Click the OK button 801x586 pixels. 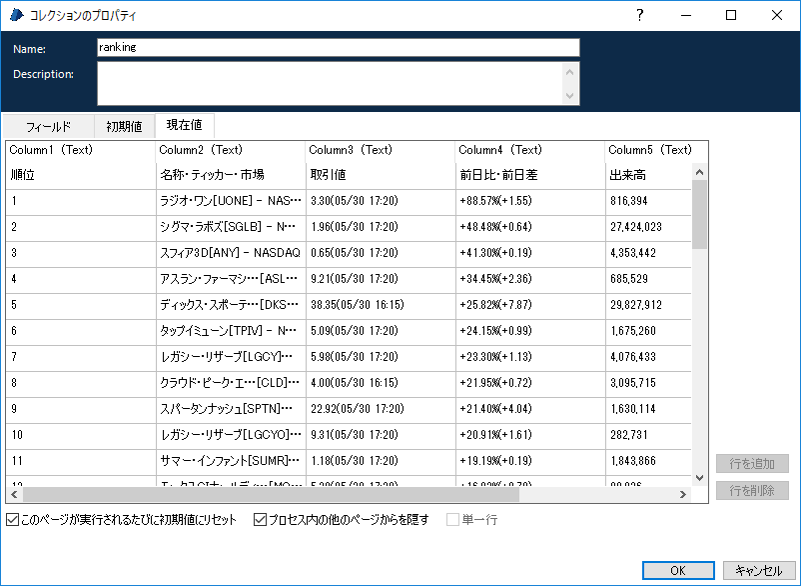(x=678, y=570)
